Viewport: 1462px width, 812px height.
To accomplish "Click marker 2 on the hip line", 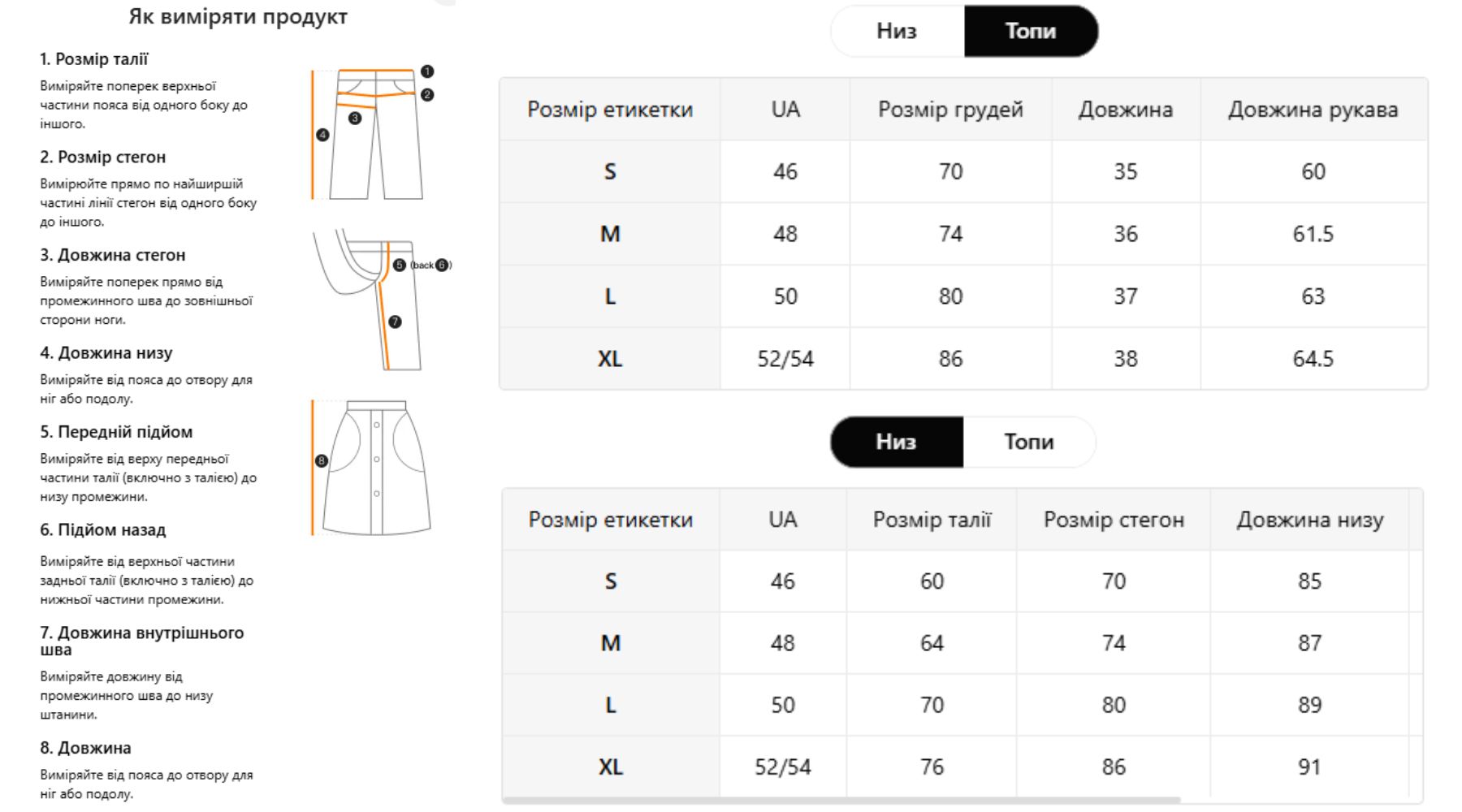I will 427,95.
